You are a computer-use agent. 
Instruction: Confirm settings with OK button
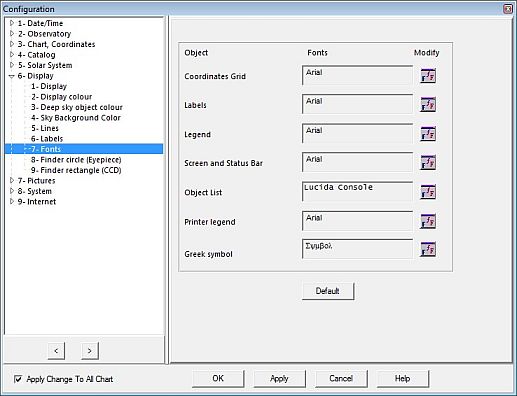coord(218,378)
